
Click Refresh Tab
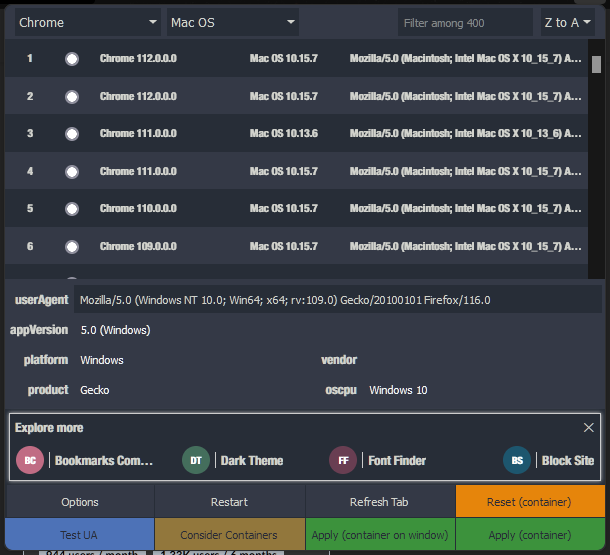click(x=379, y=502)
